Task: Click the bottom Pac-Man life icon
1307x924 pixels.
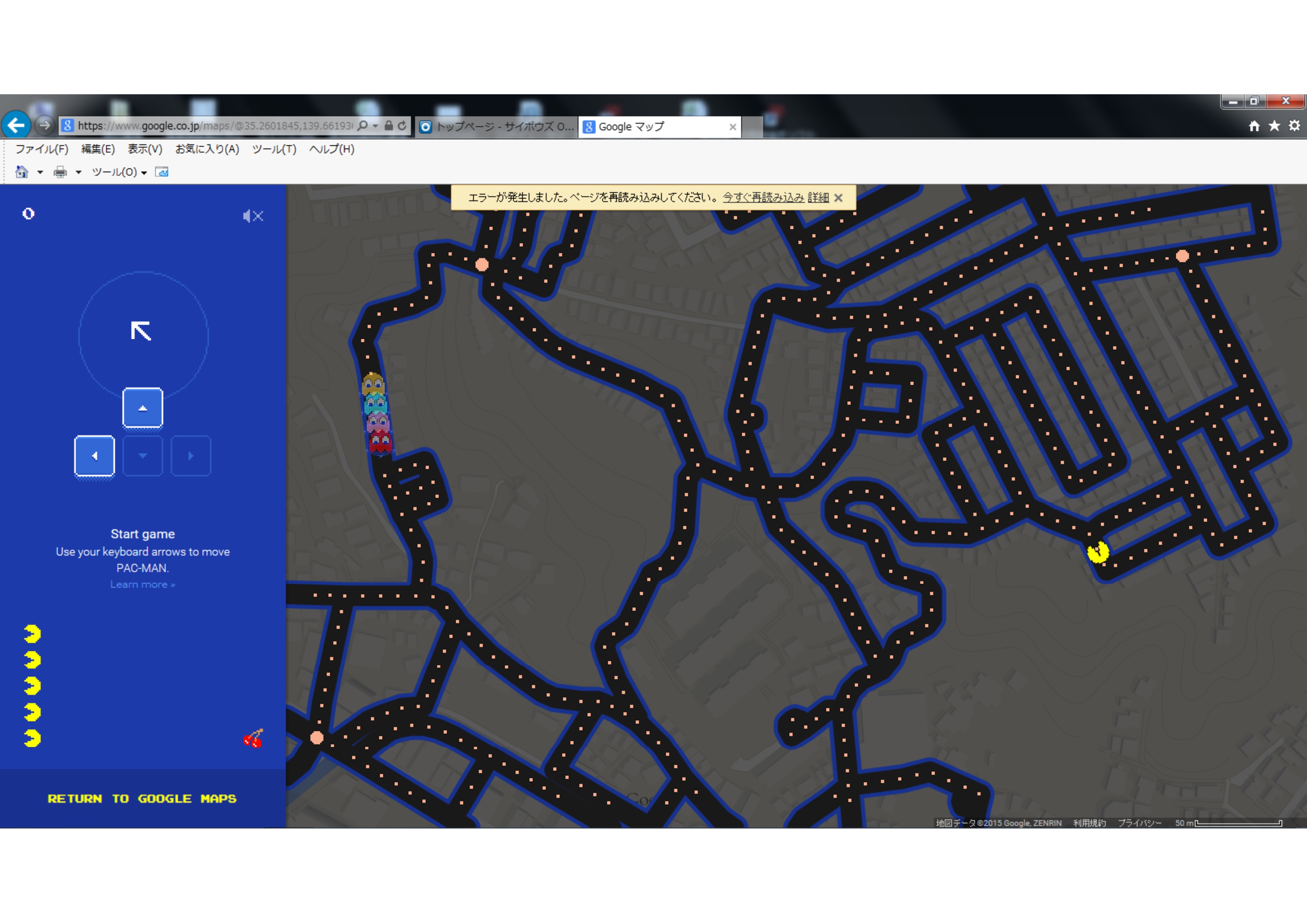Action: [x=32, y=738]
